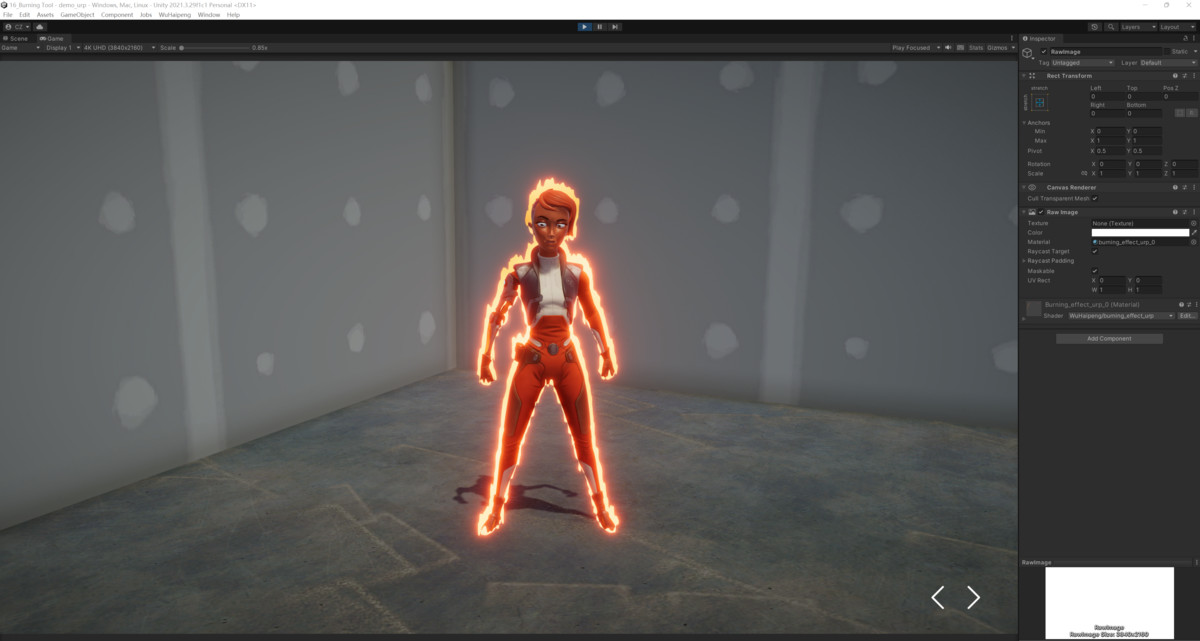Open Raw Image help reference icon
This screenshot has width=1200, height=641.
click(x=1175, y=212)
